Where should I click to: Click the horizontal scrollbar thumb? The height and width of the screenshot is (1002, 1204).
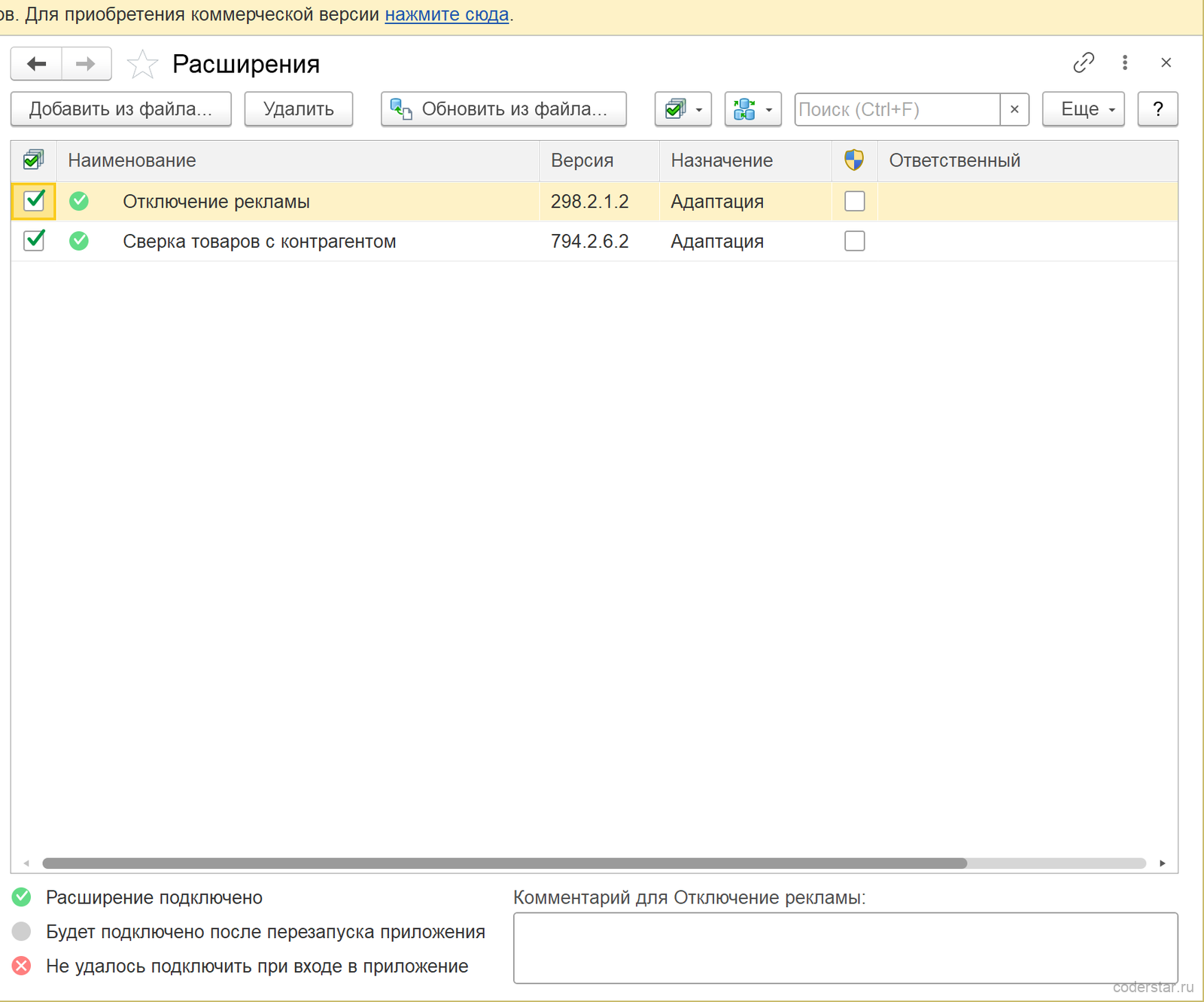[x=504, y=863]
